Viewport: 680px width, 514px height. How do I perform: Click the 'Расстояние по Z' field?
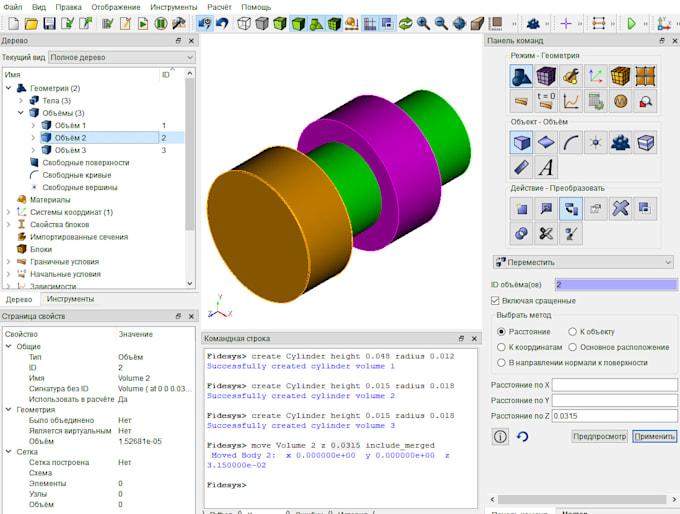click(615, 416)
